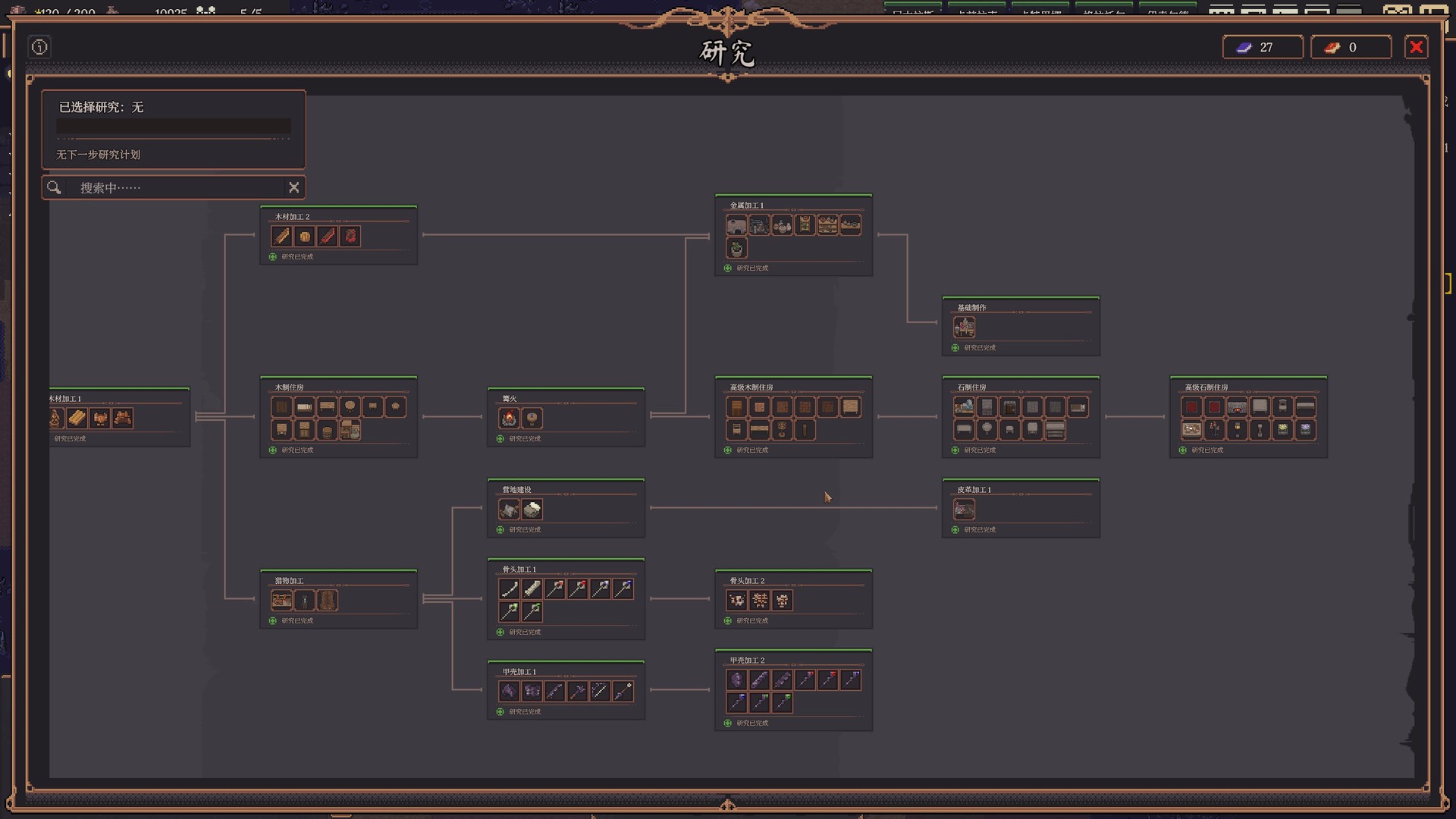Select the bone club icon in 骨头加工 1

[532, 588]
